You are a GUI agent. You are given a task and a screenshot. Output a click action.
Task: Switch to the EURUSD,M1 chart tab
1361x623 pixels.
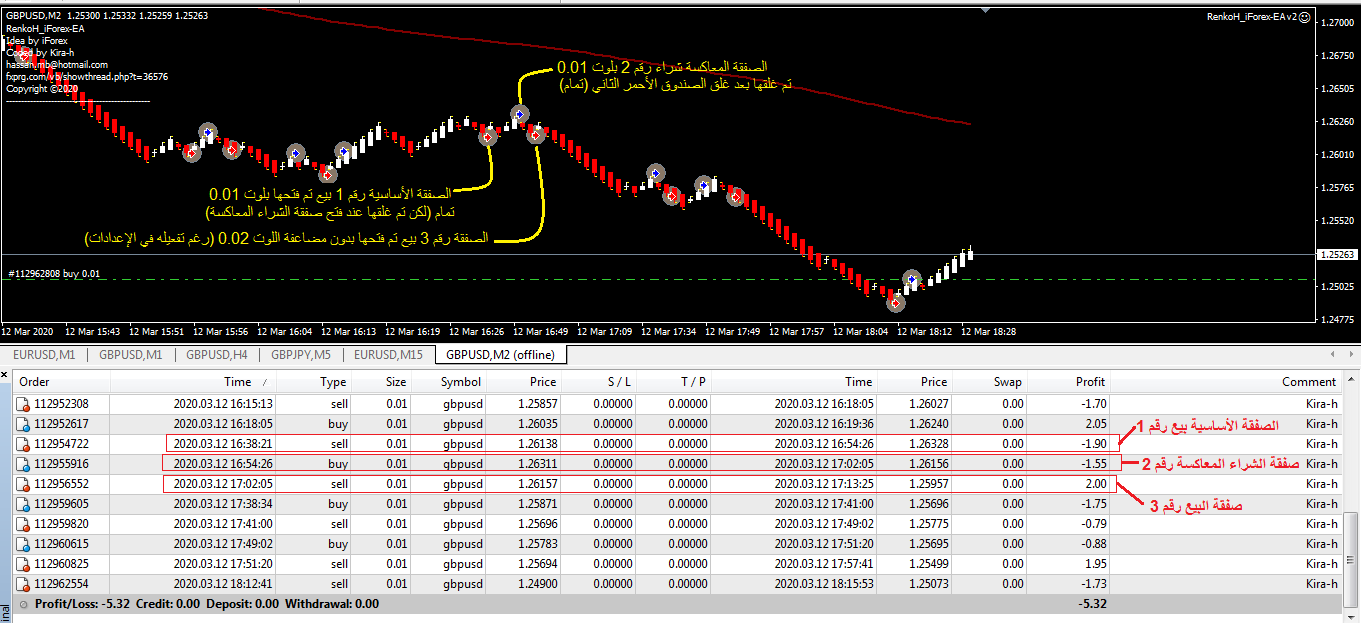(x=43, y=355)
